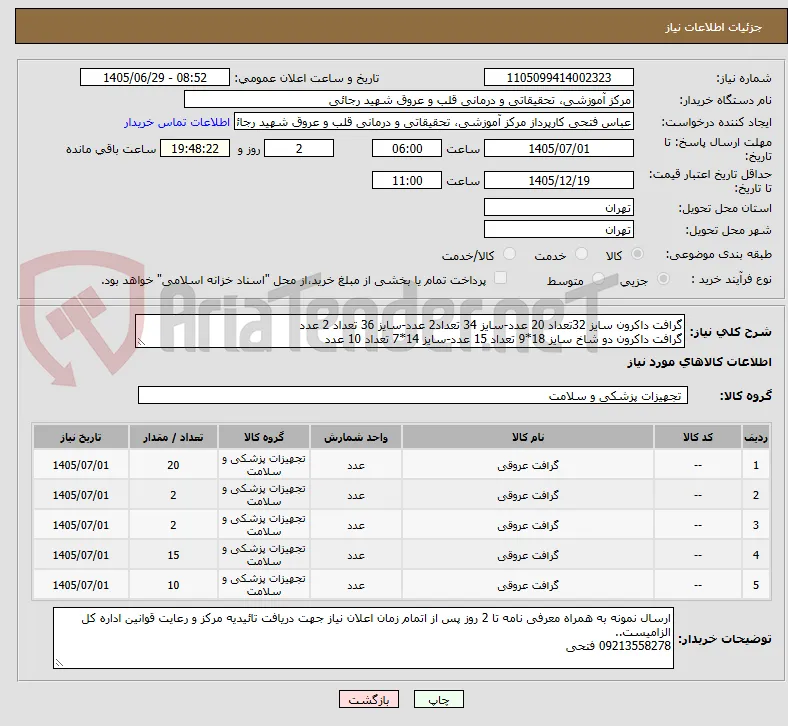Click quantity 15 in row 4
This screenshot has height=726, width=788.
click(x=173, y=555)
